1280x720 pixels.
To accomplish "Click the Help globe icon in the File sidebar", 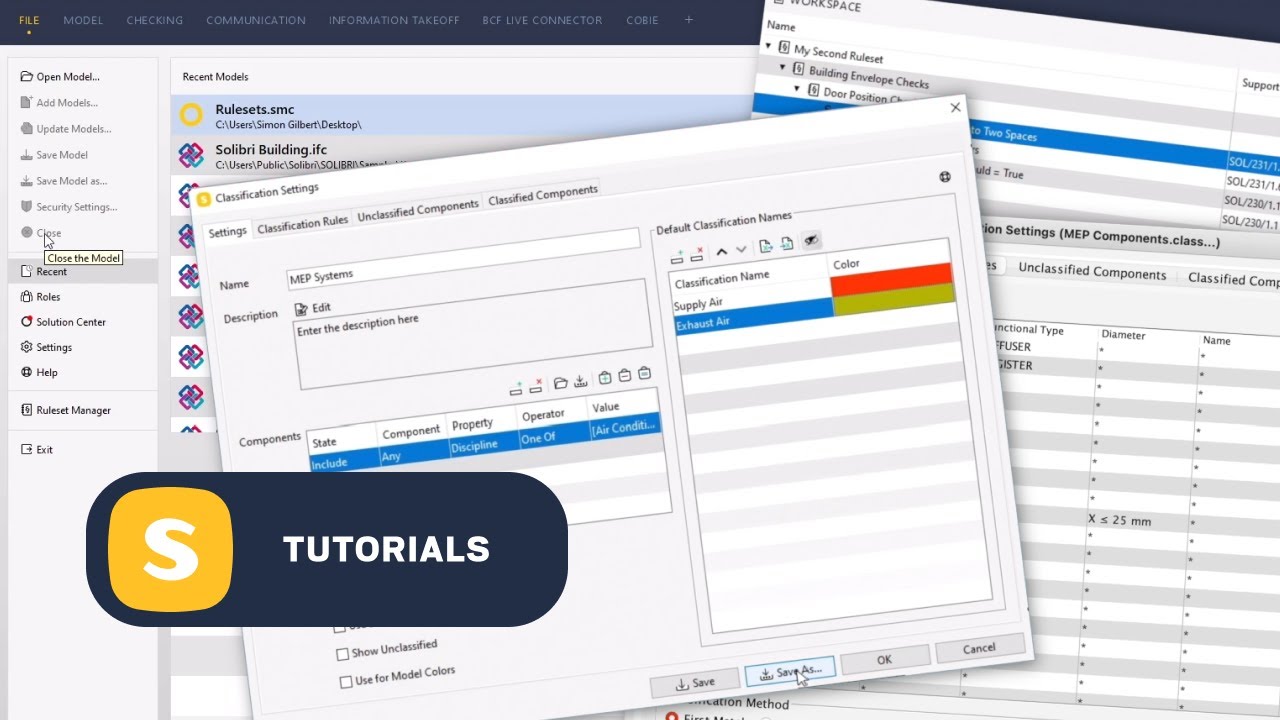I will (27, 371).
